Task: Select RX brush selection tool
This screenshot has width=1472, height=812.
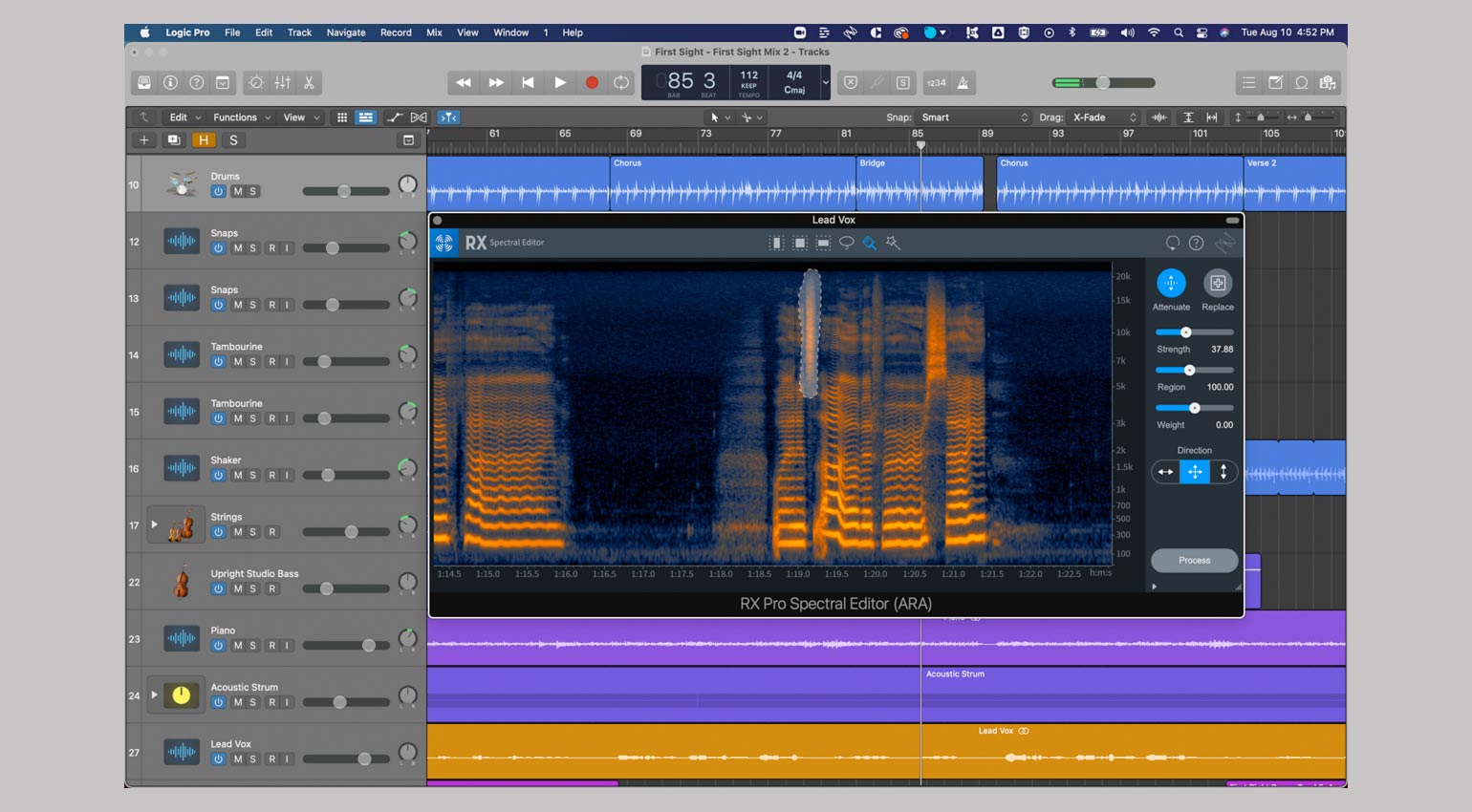Action: pos(870,243)
